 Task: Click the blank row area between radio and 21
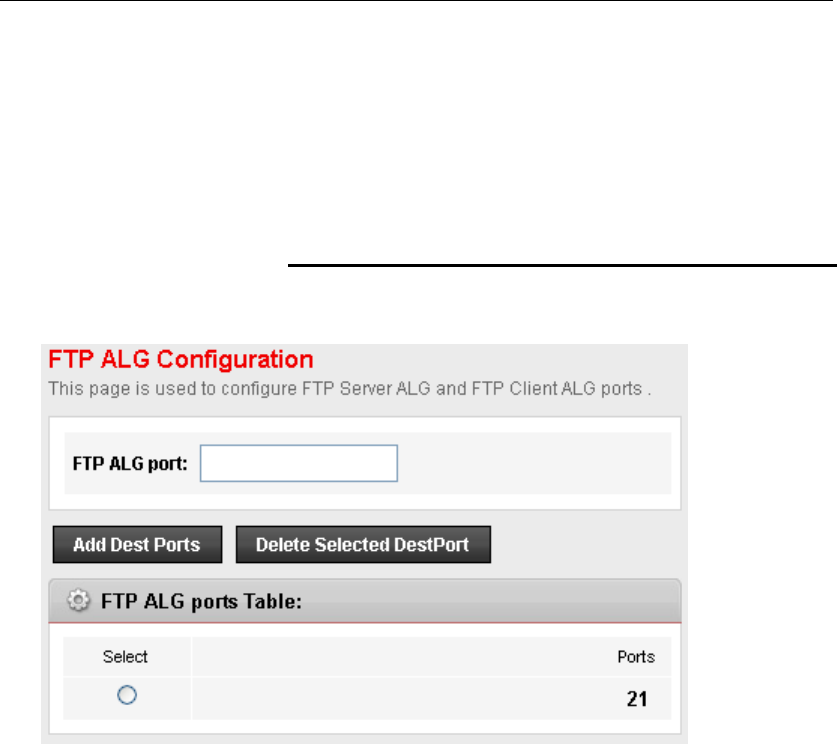point(400,699)
